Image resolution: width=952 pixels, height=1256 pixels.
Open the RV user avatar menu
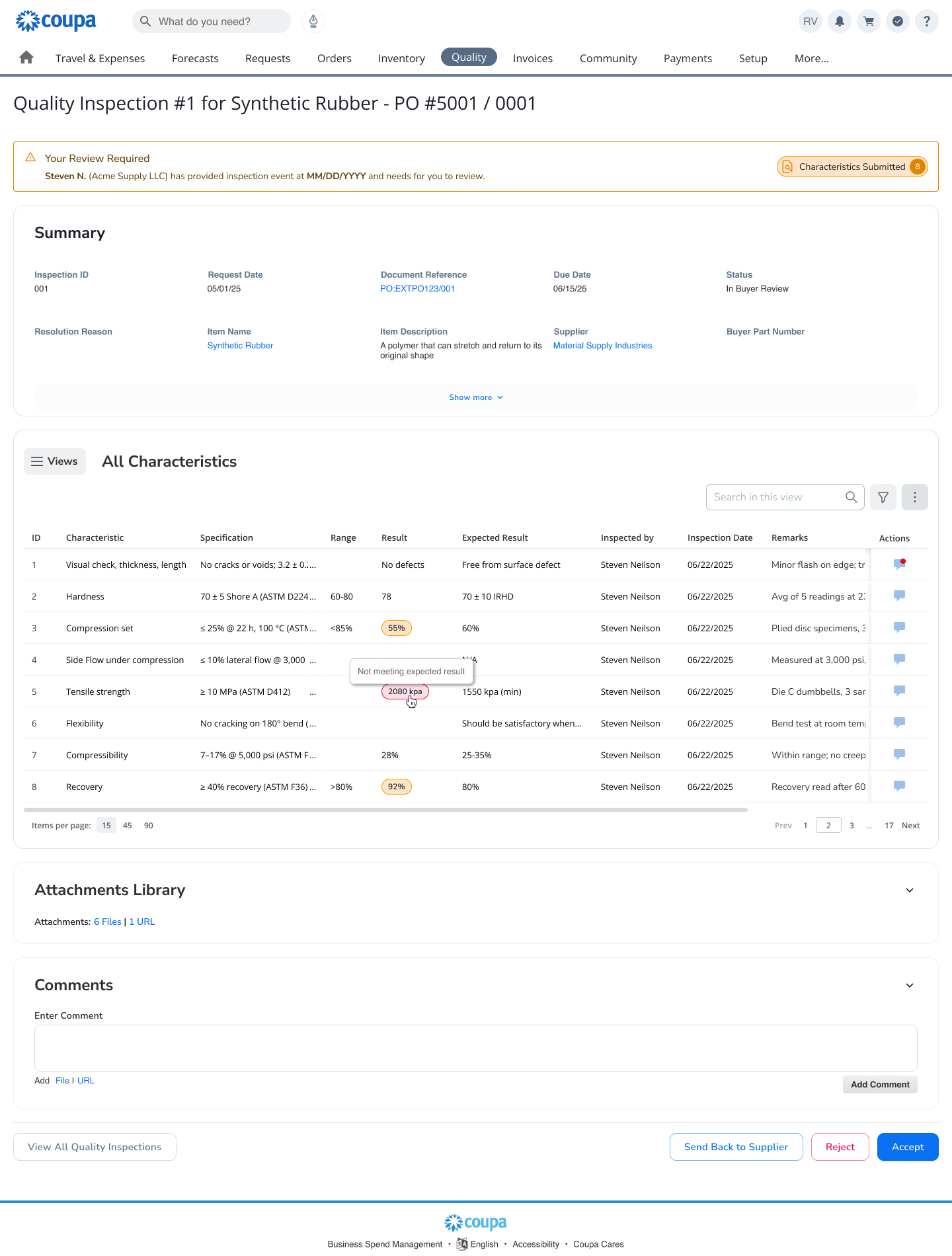pos(811,21)
